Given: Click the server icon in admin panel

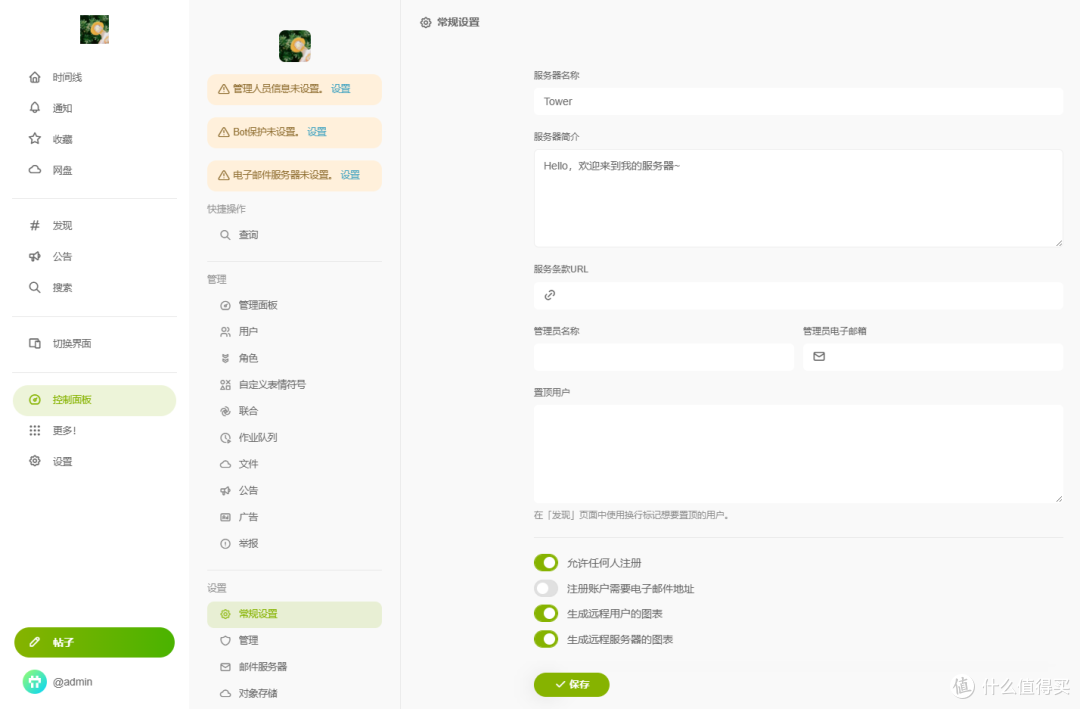Looking at the screenshot, I should point(295,46).
